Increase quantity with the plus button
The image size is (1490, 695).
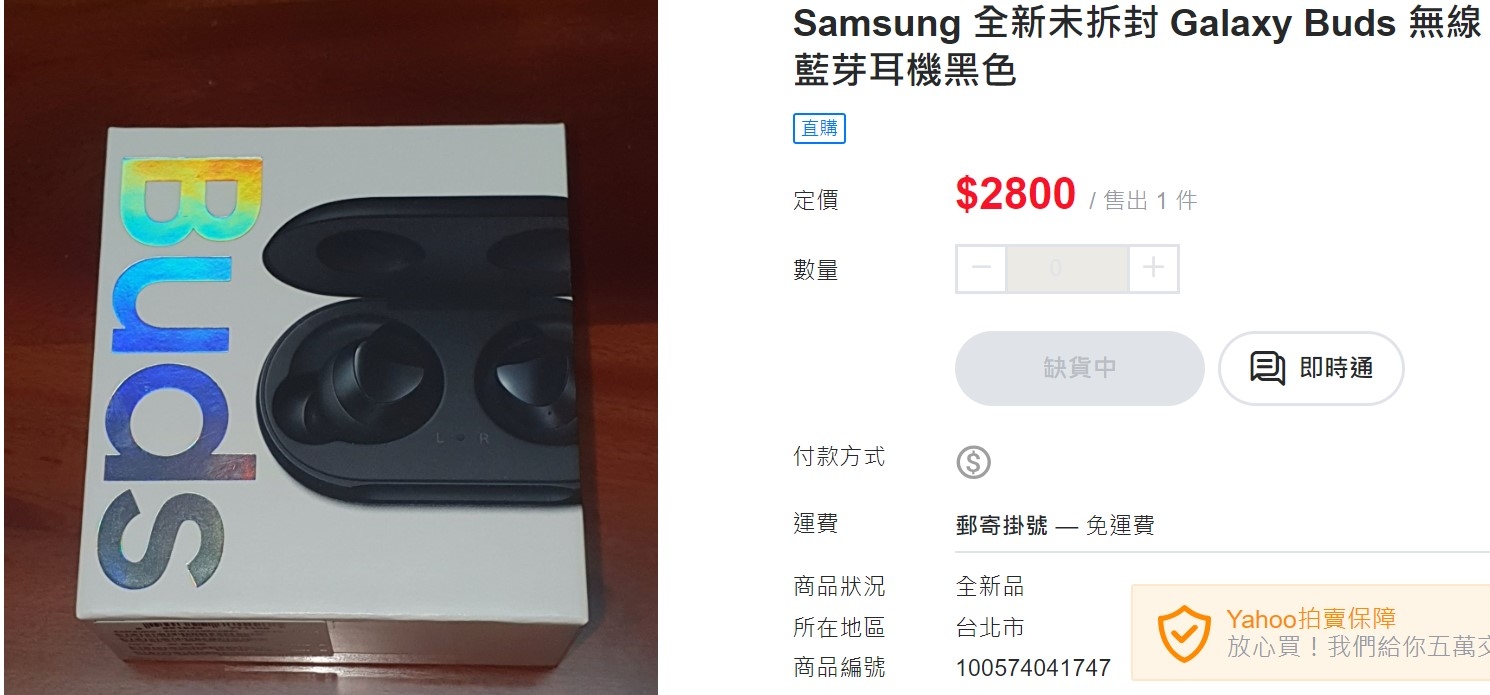pos(1154,268)
